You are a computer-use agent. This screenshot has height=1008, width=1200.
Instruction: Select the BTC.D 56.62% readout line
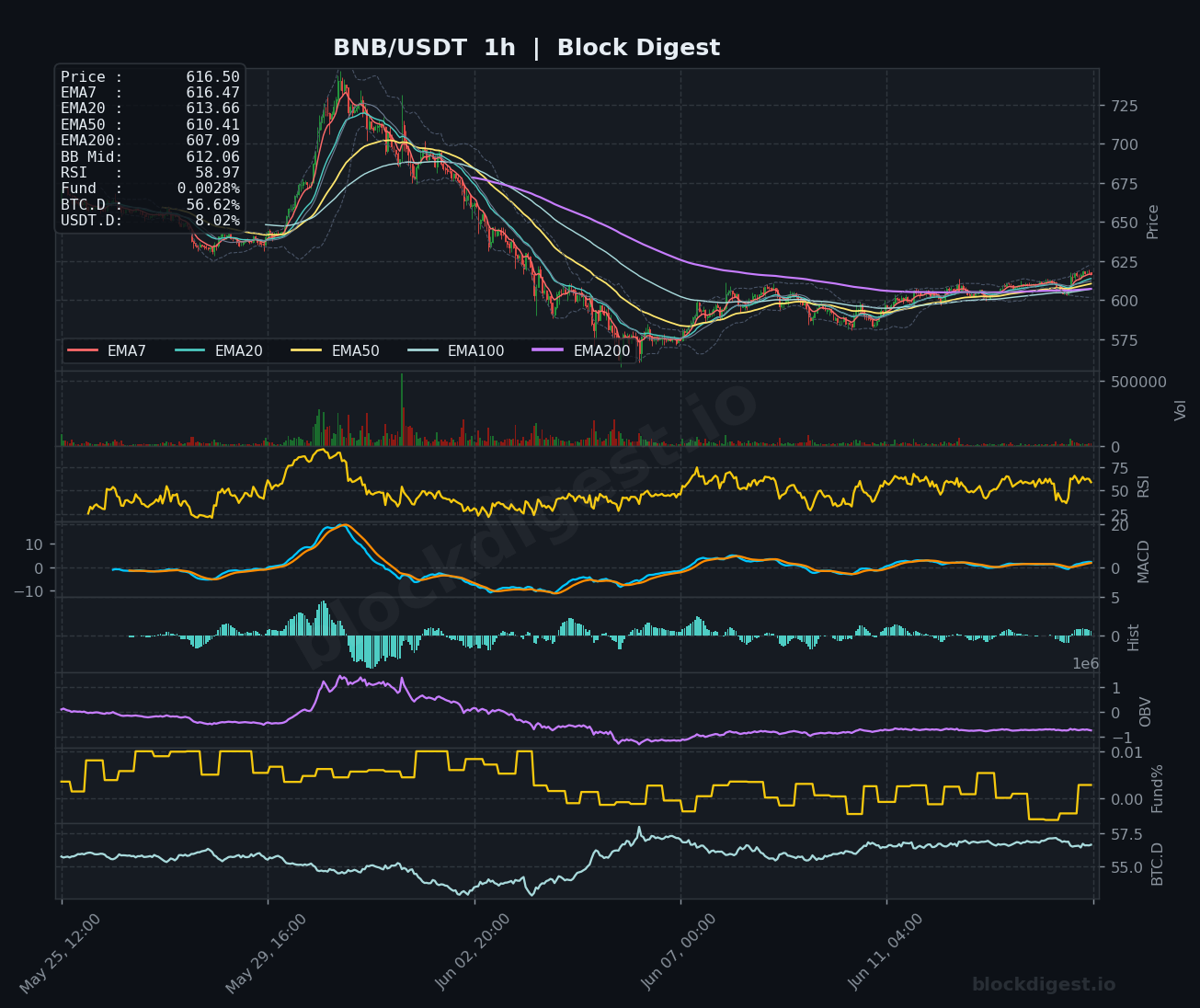click(150, 205)
